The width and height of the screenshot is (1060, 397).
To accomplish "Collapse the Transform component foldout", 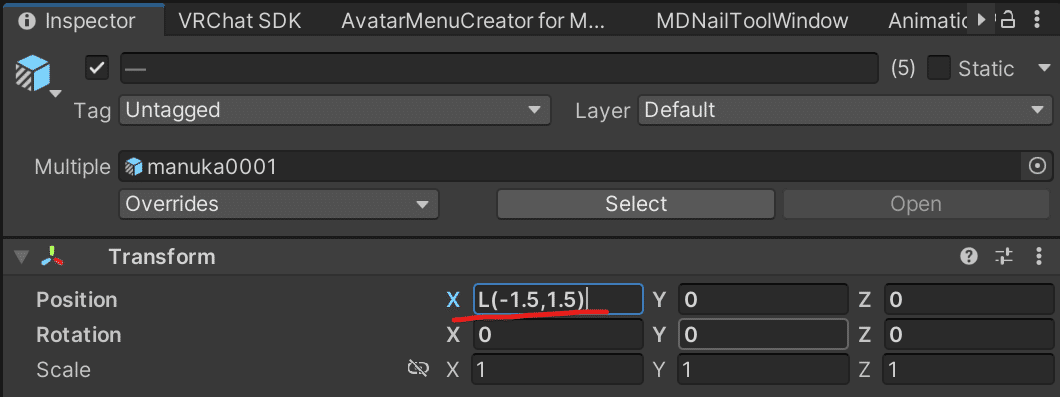I will point(22,257).
